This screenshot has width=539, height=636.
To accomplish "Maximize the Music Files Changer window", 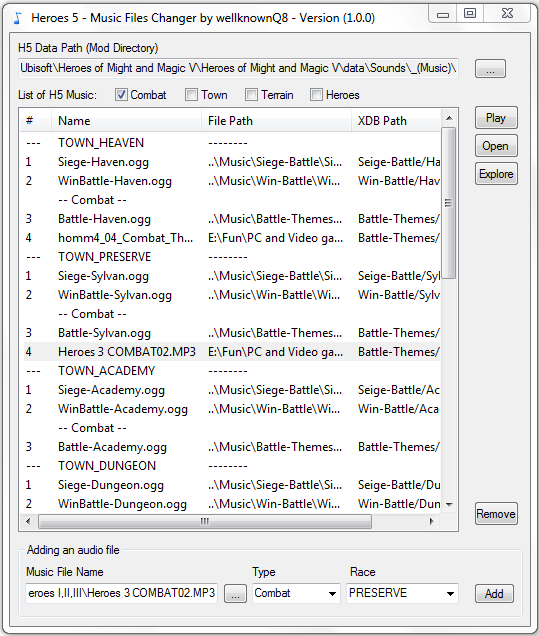I will pos(470,13).
